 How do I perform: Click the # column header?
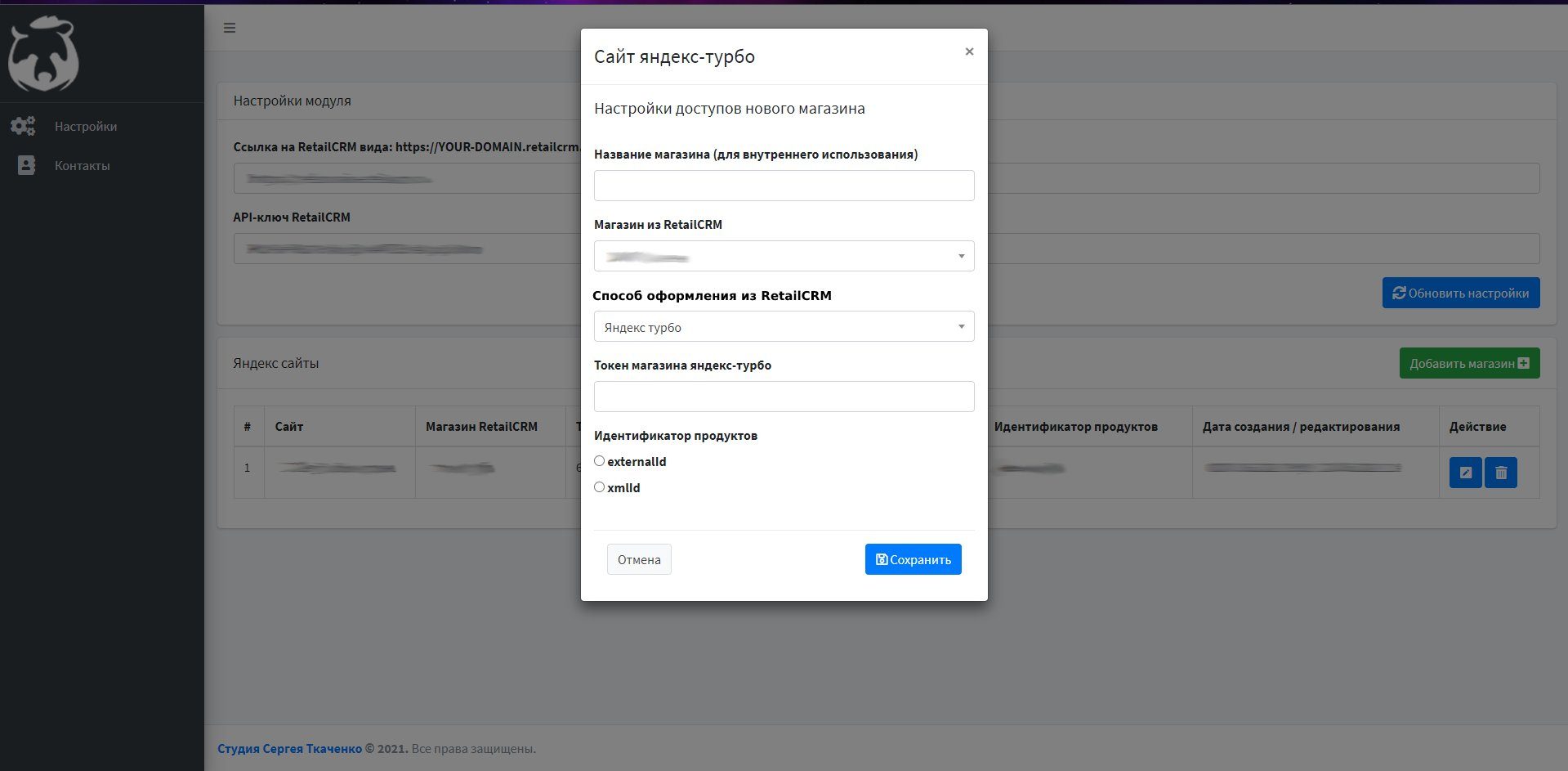click(248, 427)
